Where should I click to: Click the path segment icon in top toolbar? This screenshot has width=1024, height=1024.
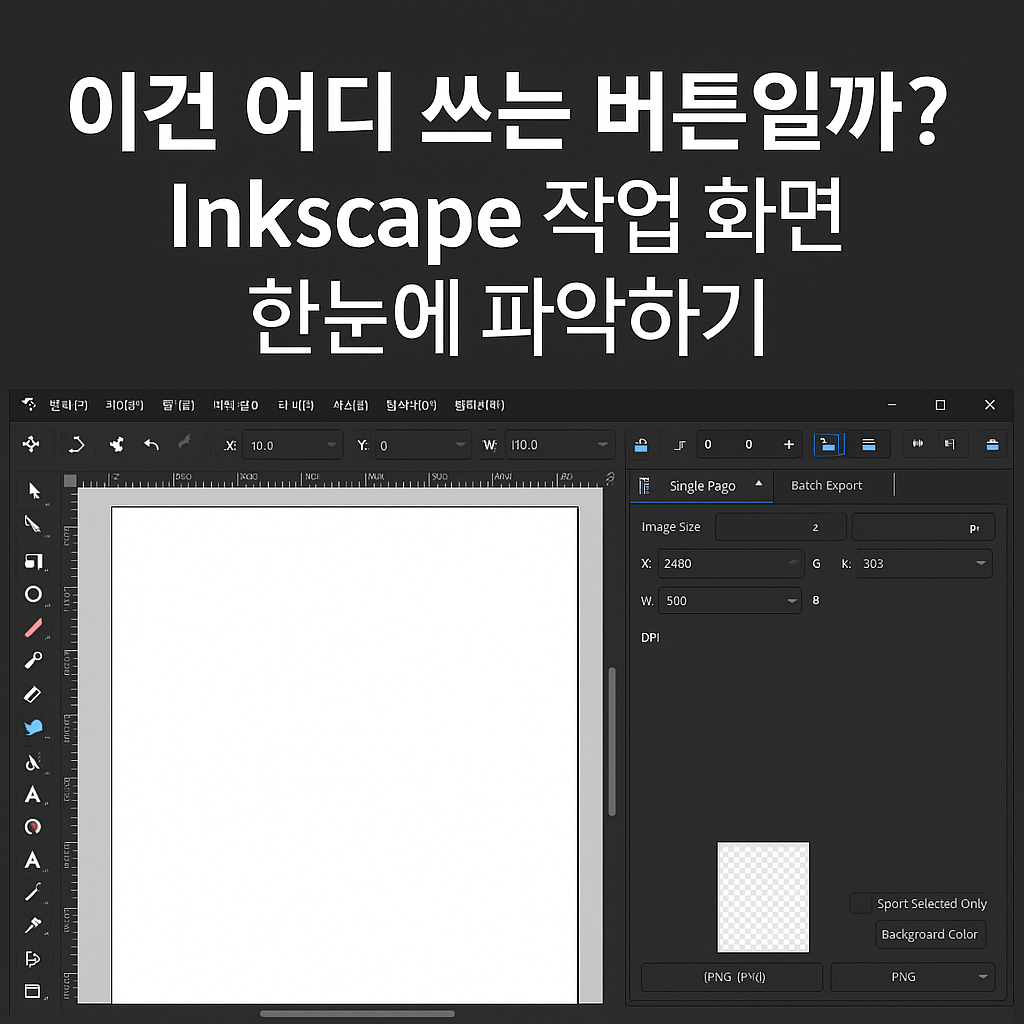point(76,445)
